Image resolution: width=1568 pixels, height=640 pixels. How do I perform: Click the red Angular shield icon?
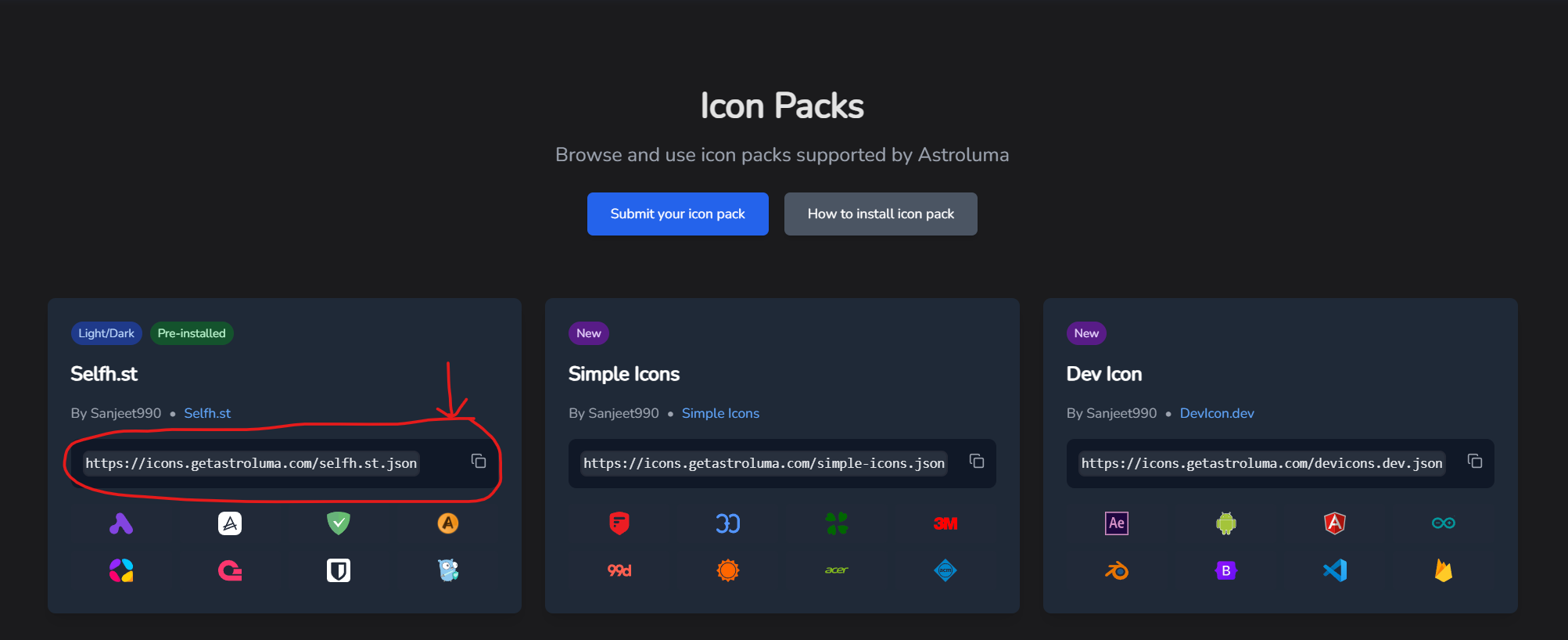click(1335, 523)
